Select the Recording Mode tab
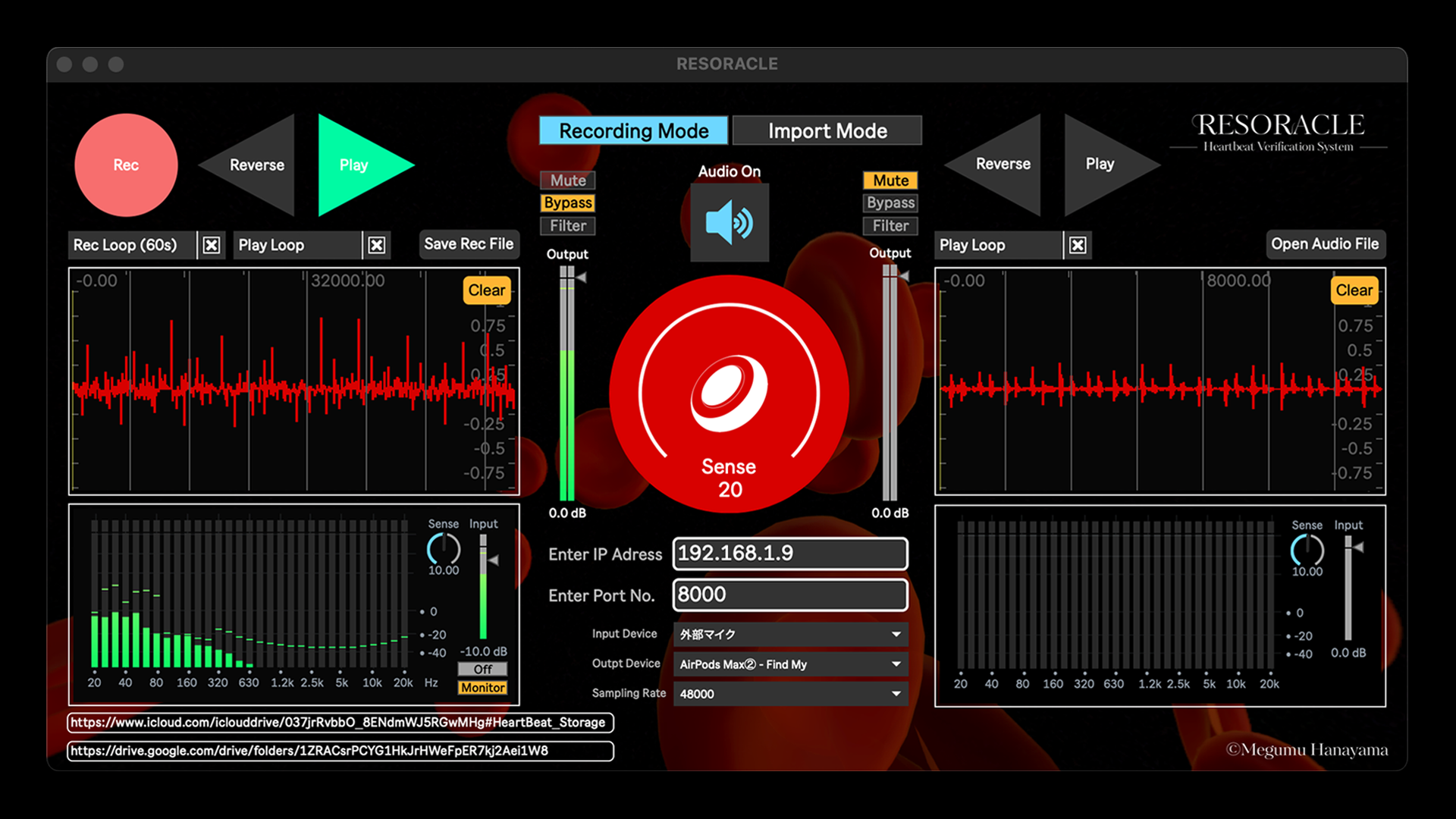This screenshot has height=819, width=1456. (633, 130)
